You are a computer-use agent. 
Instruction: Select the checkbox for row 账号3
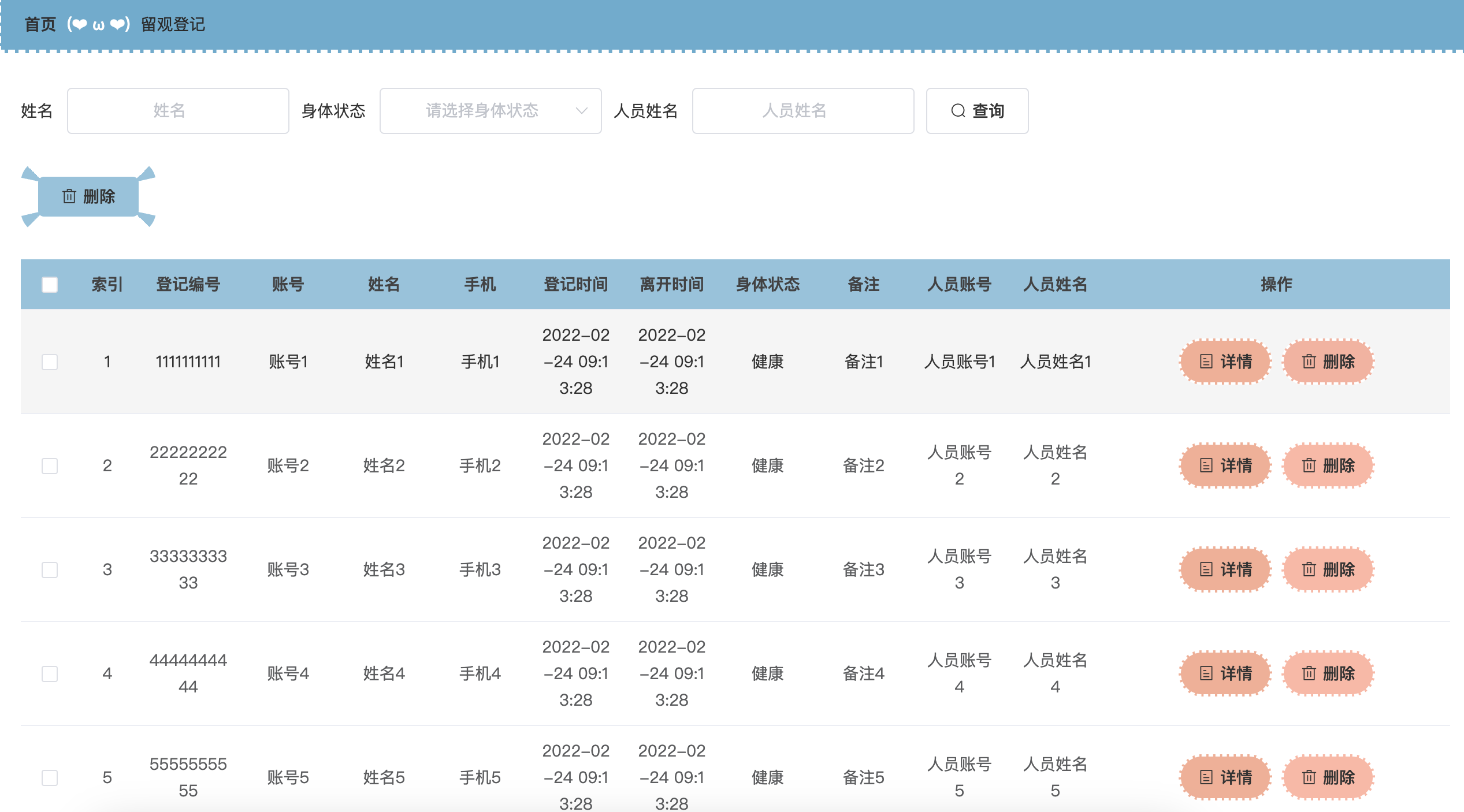(50, 569)
